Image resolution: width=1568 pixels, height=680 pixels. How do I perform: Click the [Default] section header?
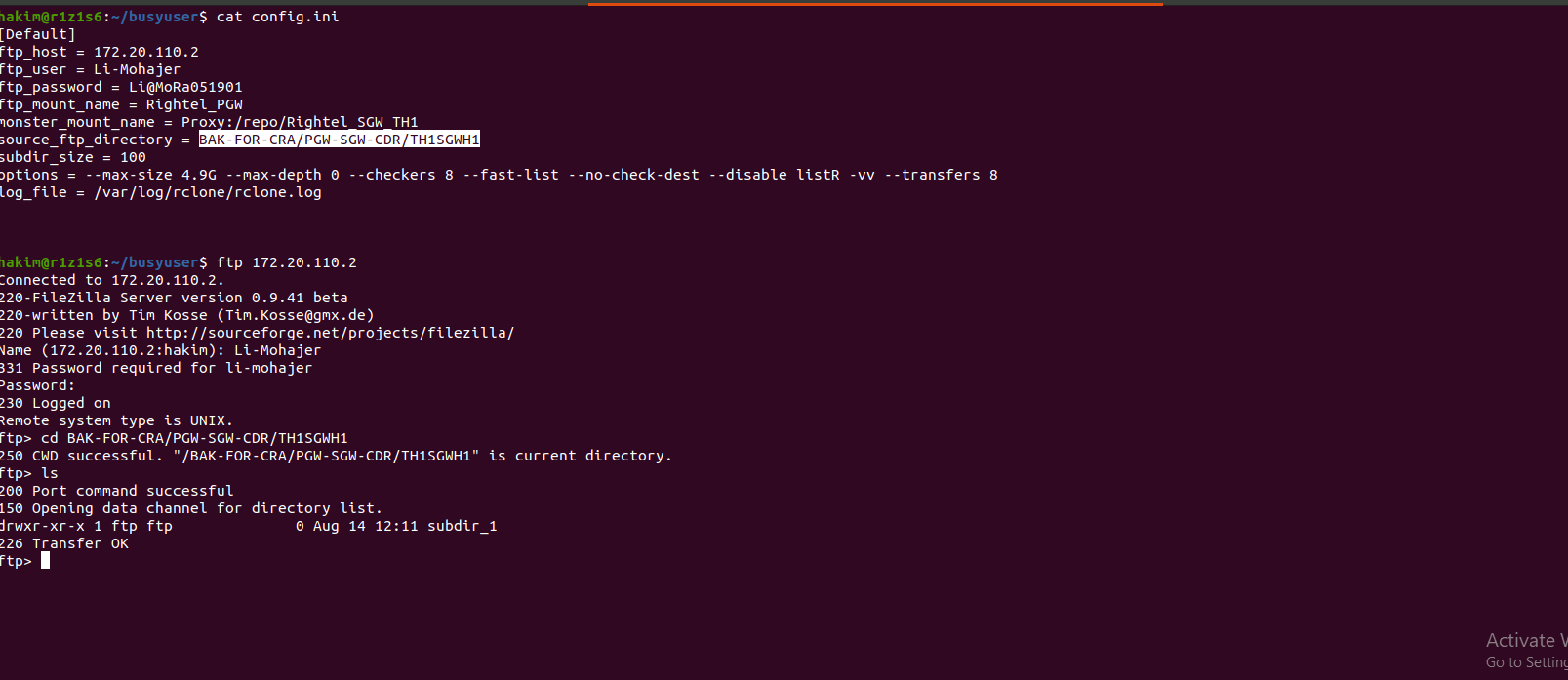[38, 34]
